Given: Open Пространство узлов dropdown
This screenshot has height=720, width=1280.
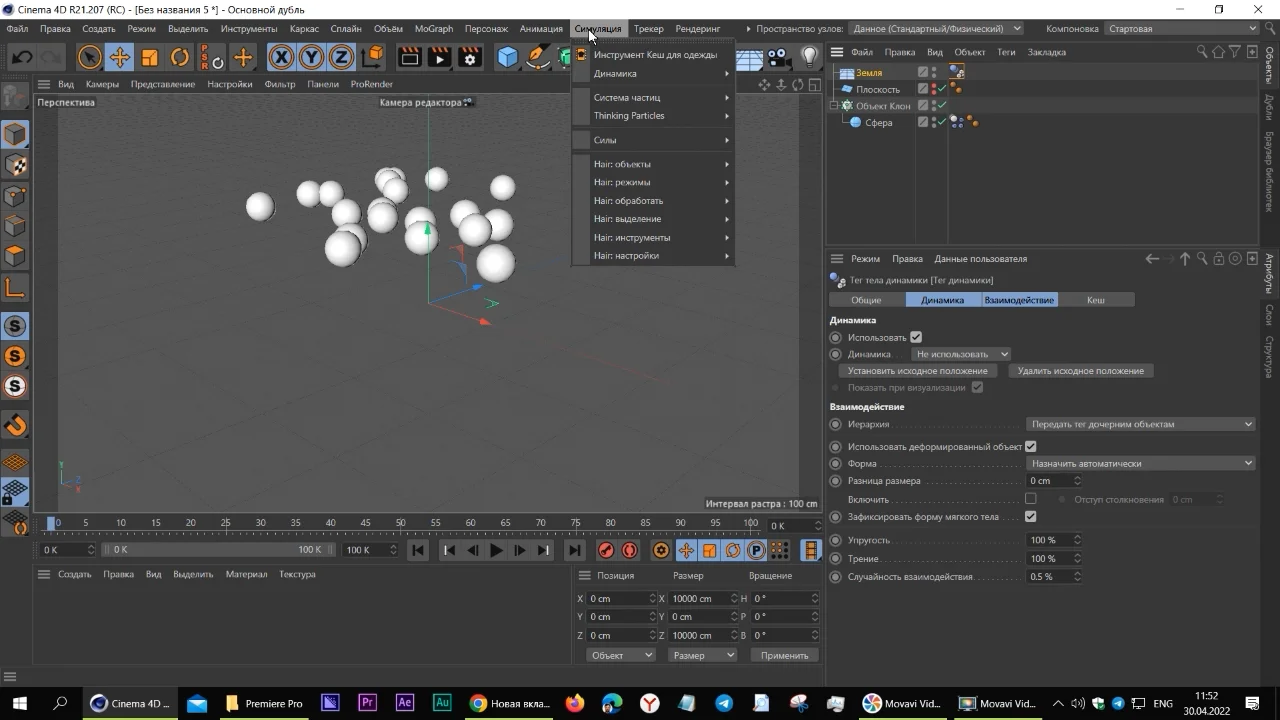Looking at the screenshot, I should (x=936, y=28).
